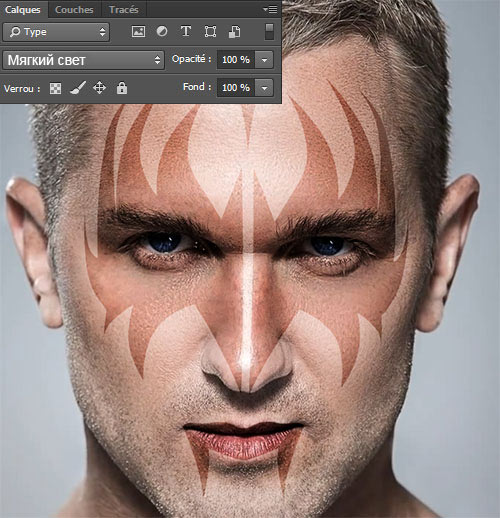Lock transparent pixels
This screenshot has height=518, width=500.
[x=55, y=88]
